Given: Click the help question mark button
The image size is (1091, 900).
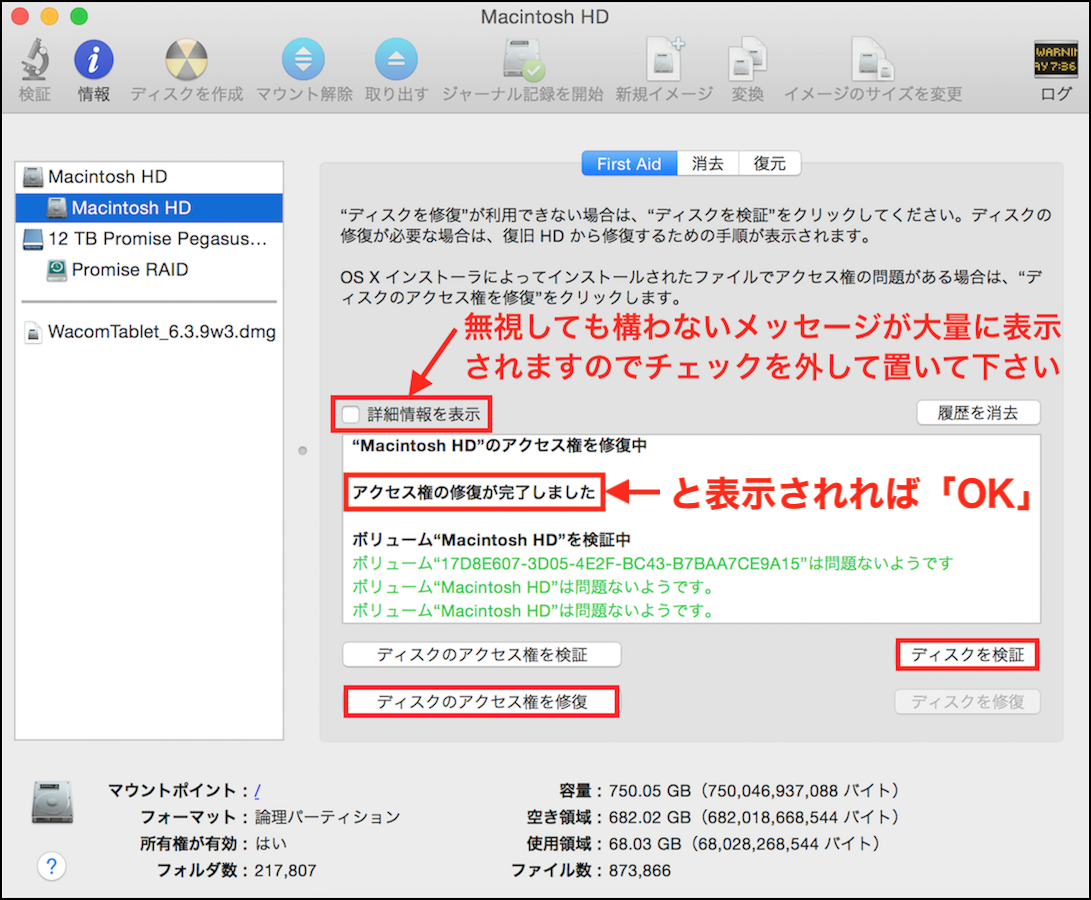Looking at the screenshot, I should click(51, 867).
